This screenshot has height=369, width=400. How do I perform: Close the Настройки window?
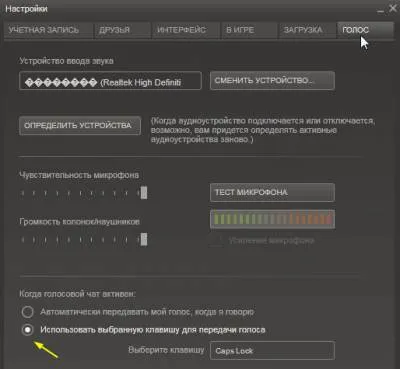(392, 9)
